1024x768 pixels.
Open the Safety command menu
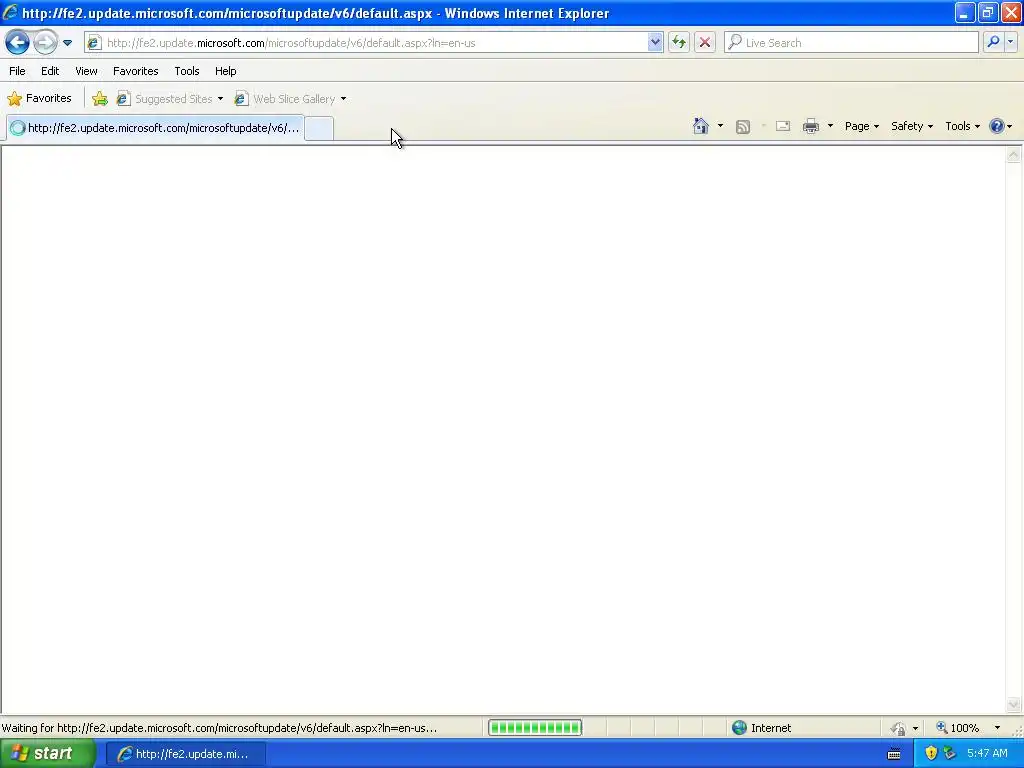(912, 126)
